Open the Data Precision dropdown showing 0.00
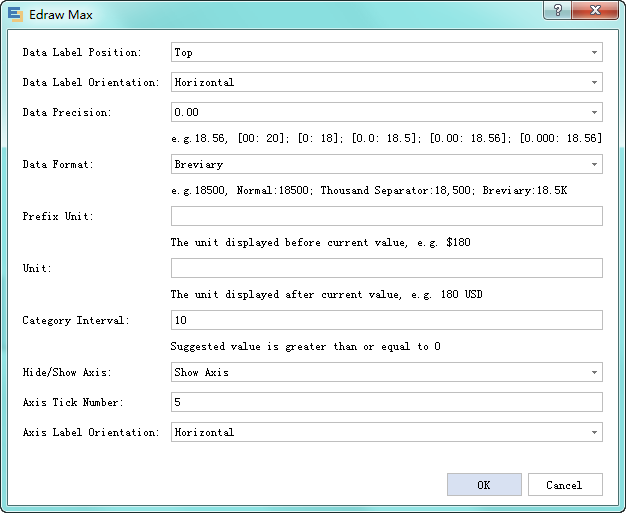 pos(386,112)
